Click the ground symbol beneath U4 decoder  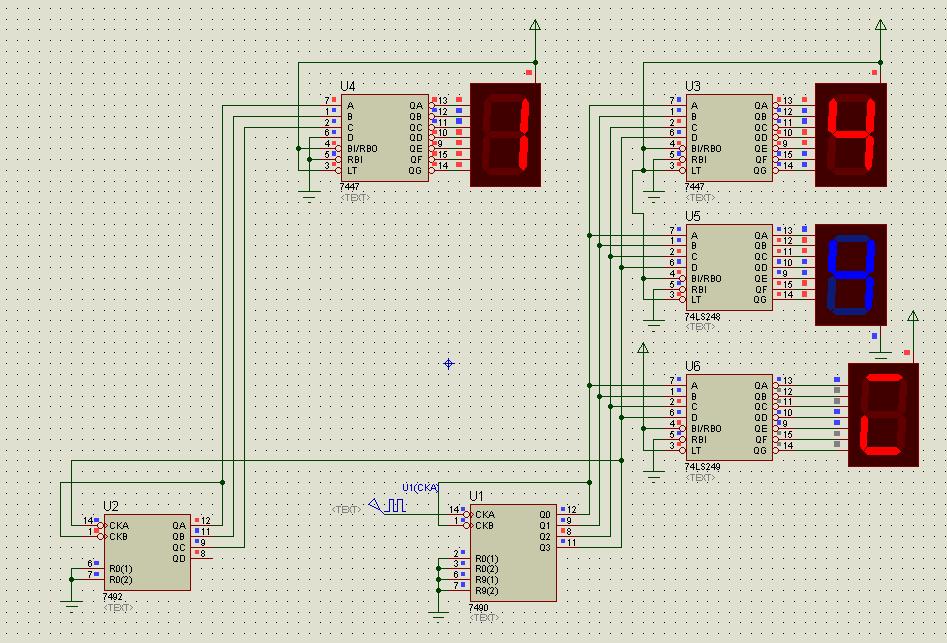click(310, 197)
